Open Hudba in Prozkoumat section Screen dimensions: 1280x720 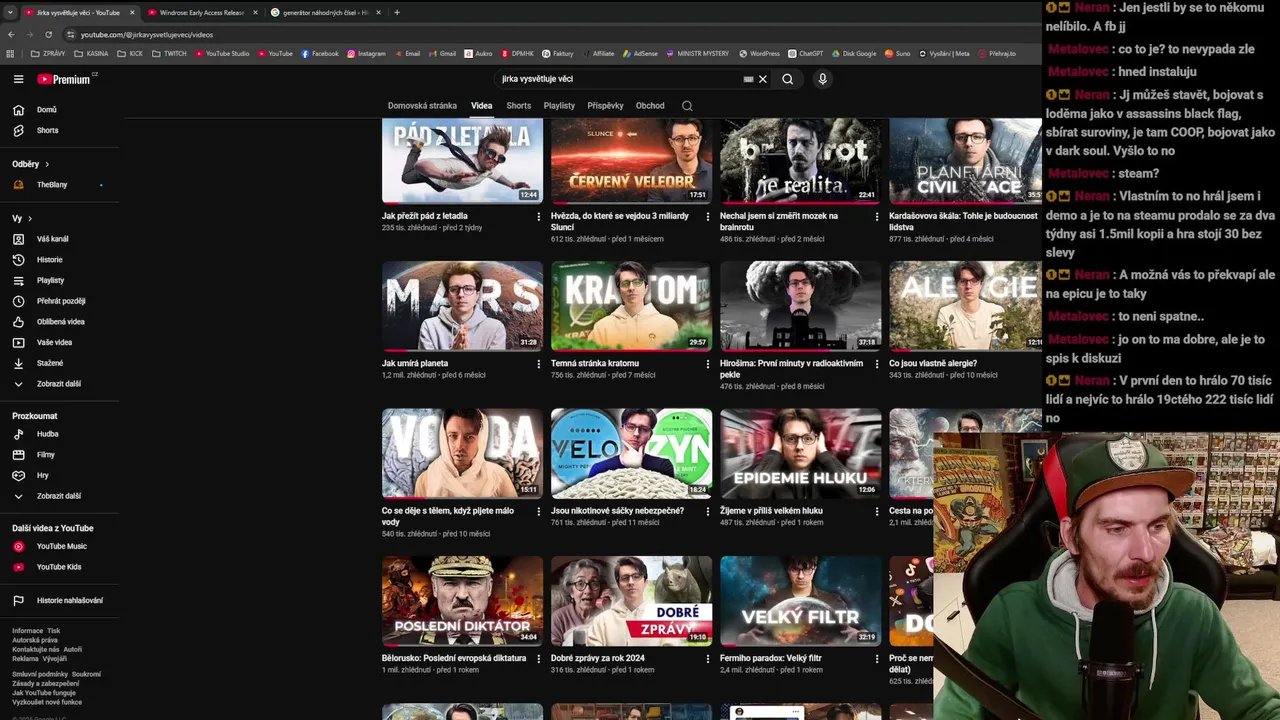[x=47, y=434]
